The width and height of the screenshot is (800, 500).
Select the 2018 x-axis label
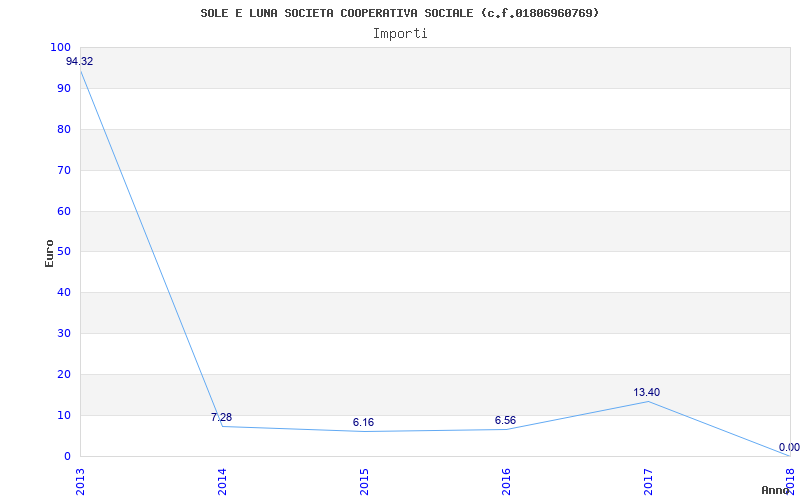coord(790,481)
